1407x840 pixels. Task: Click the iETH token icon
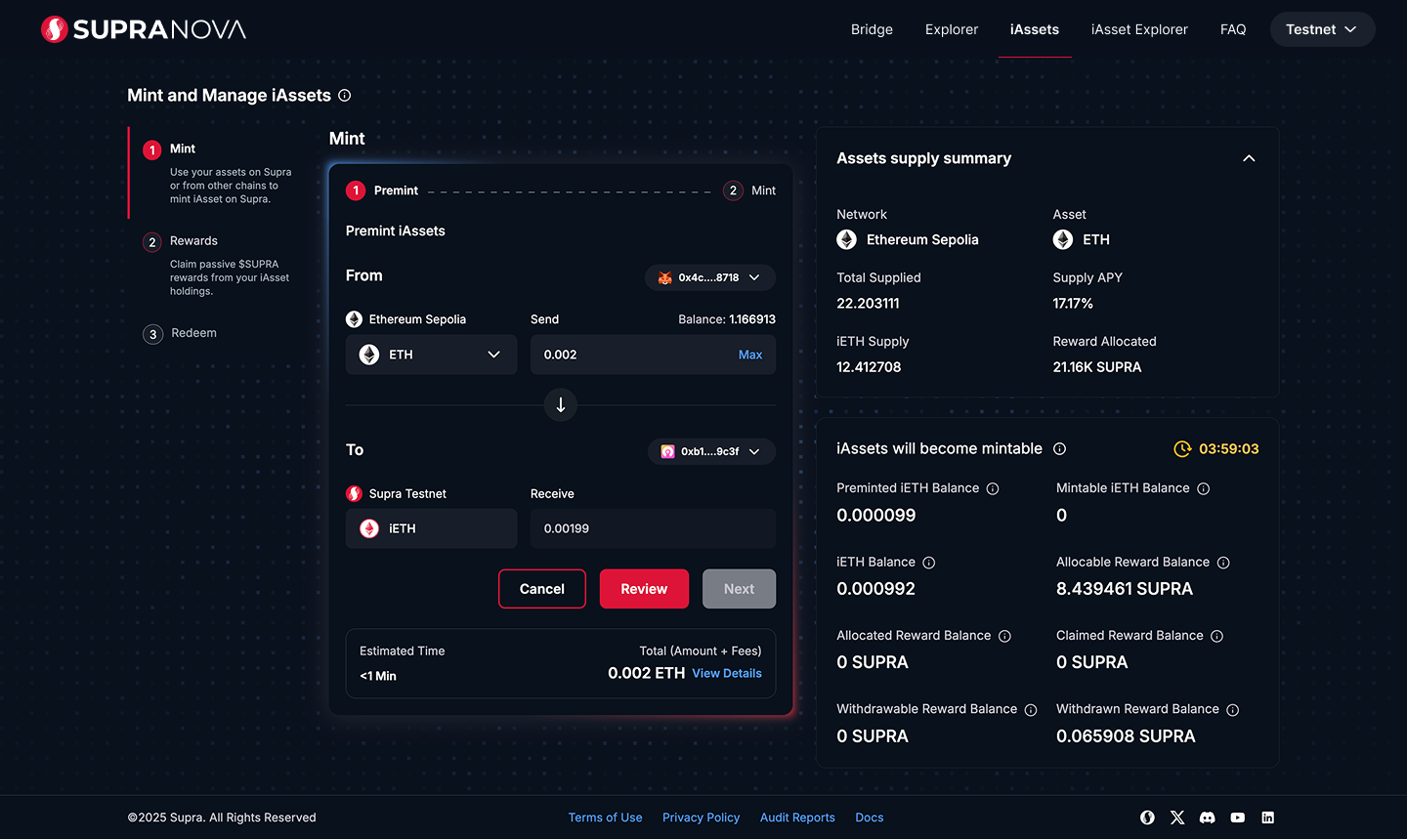(x=369, y=528)
